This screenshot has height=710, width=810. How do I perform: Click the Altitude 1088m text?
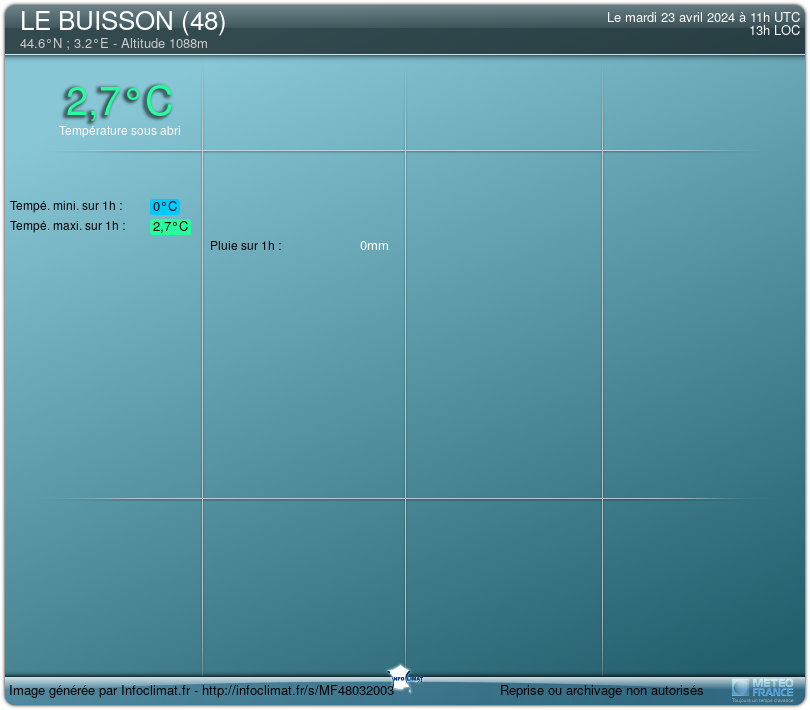click(164, 44)
